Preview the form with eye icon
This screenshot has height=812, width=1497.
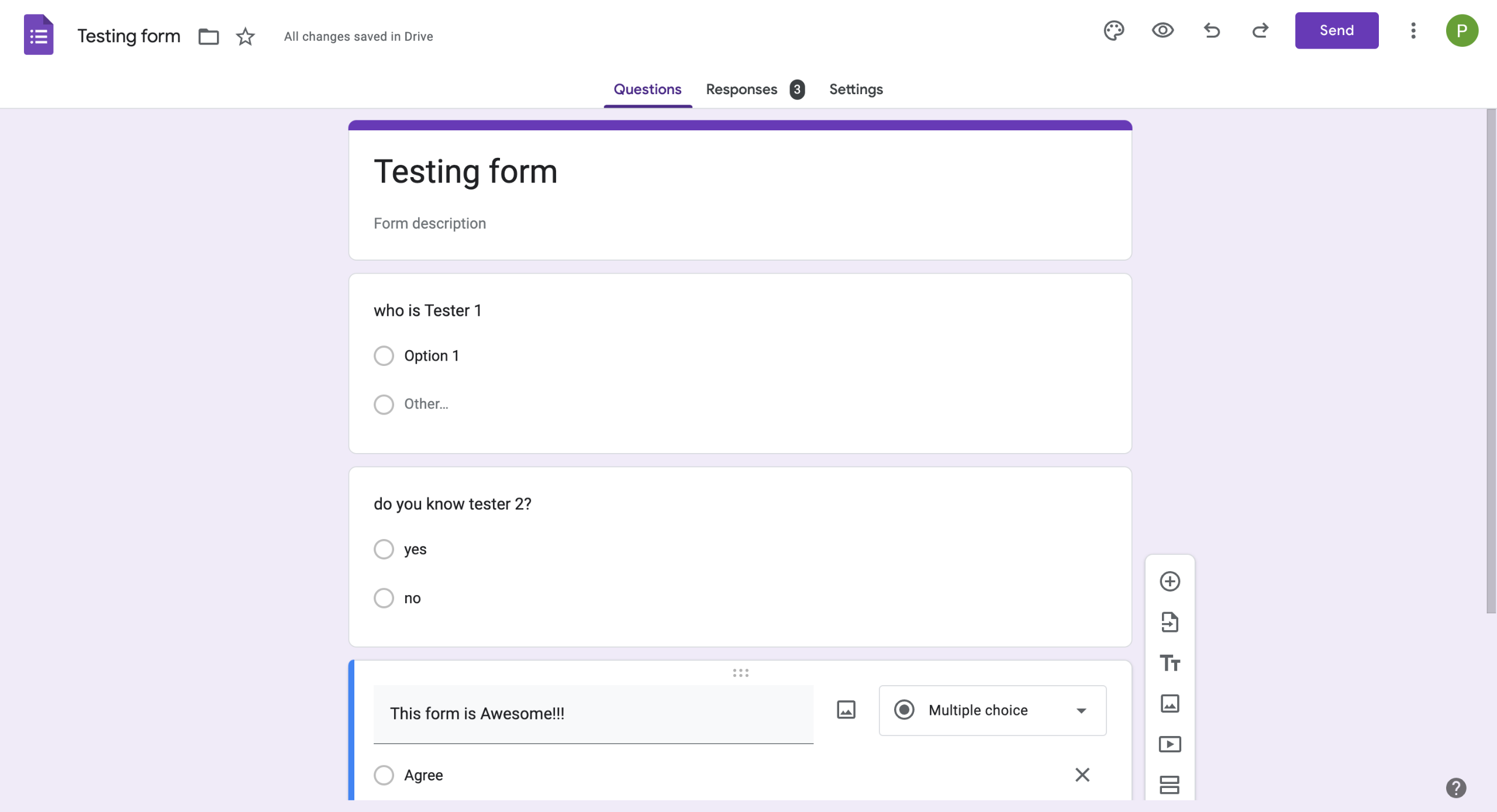point(1163,30)
